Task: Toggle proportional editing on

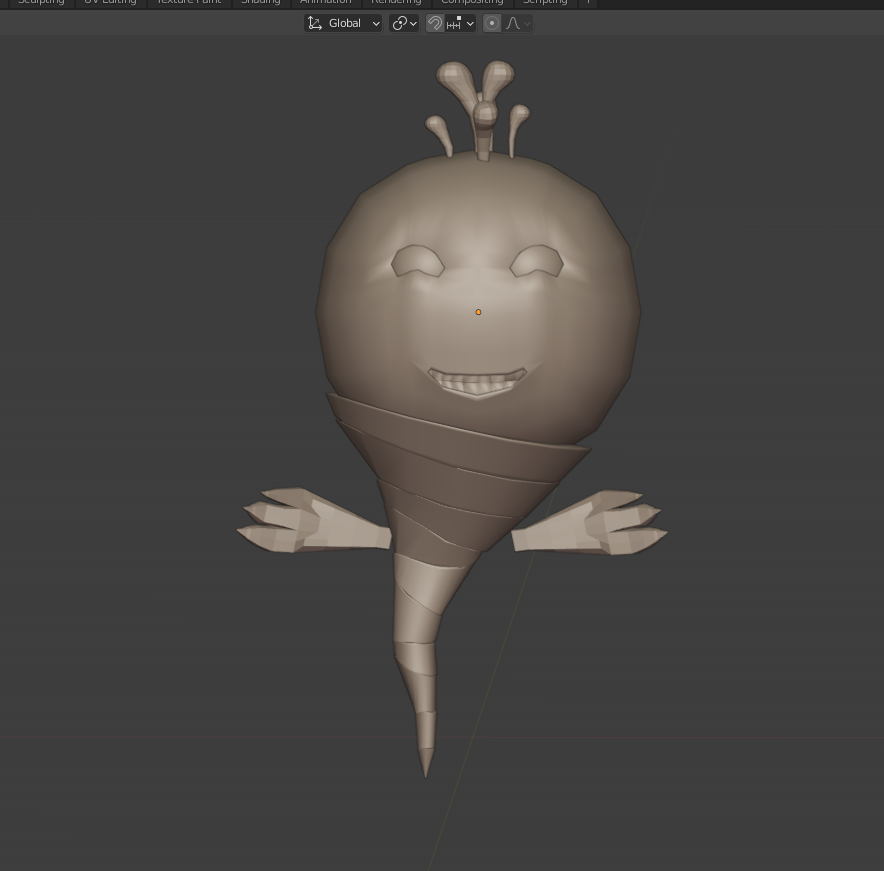Action: [492, 23]
